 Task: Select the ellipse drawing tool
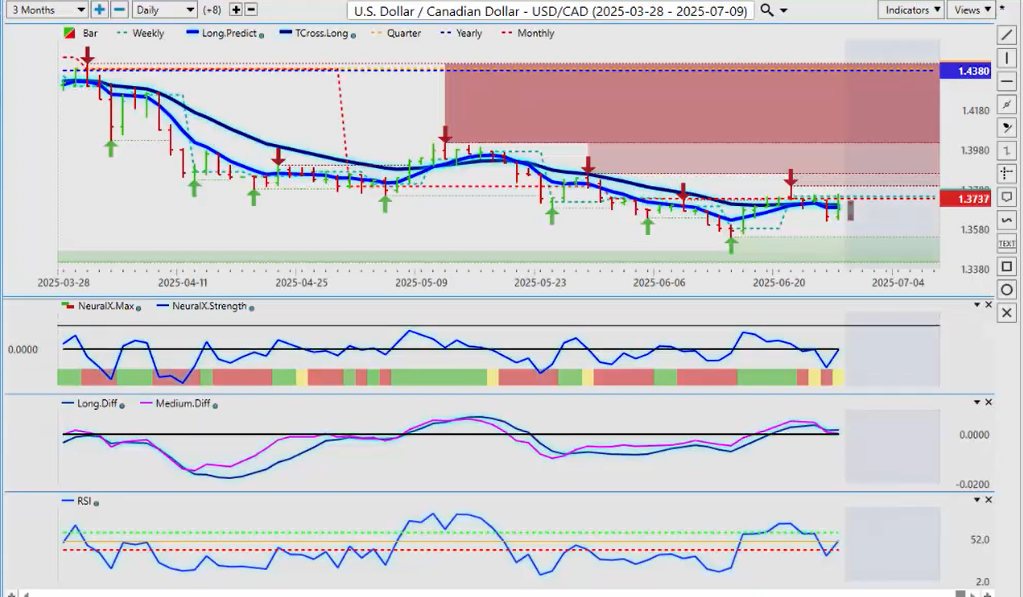(1007, 290)
